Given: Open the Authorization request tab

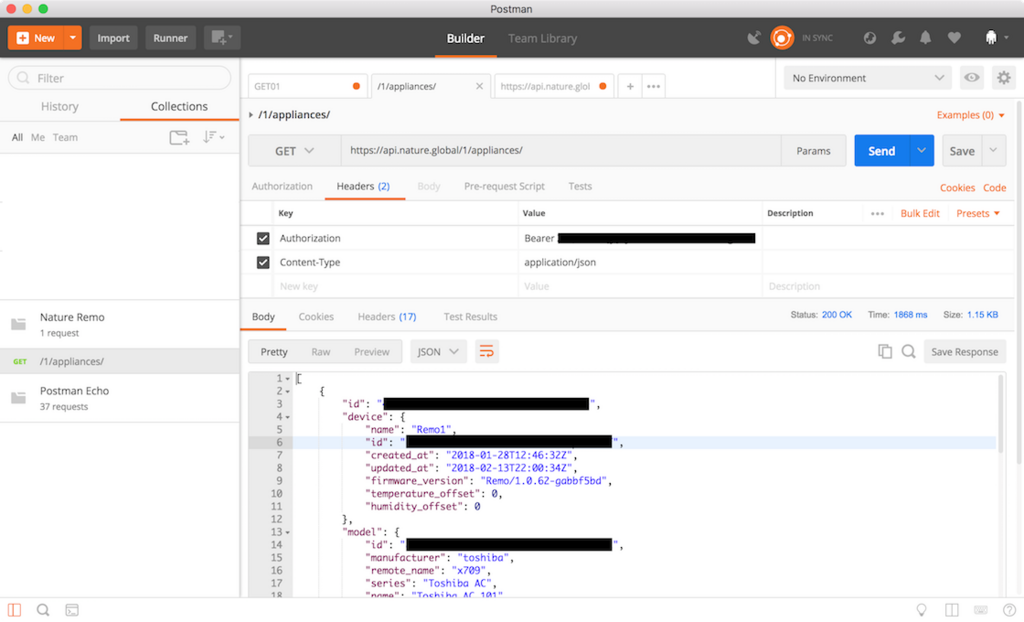Looking at the screenshot, I should pyautogui.click(x=282, y=186).
